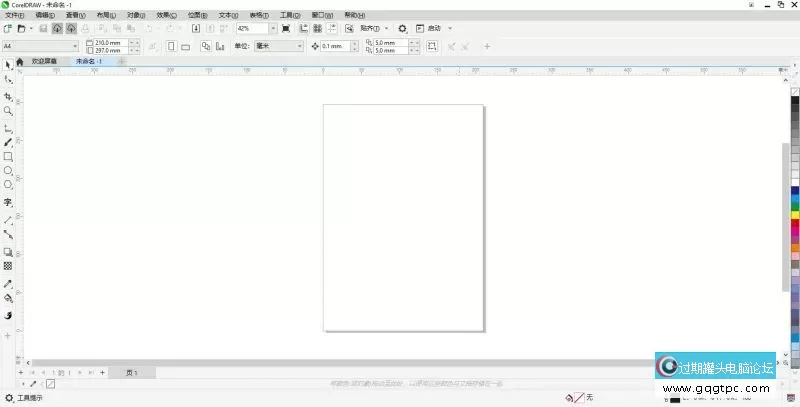Open the 文件 (File) menu

(x=15, y=16)
